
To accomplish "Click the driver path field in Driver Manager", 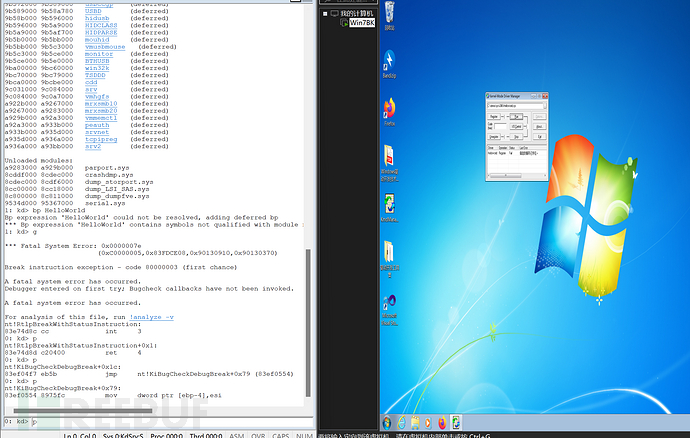I will pos(515,105).
